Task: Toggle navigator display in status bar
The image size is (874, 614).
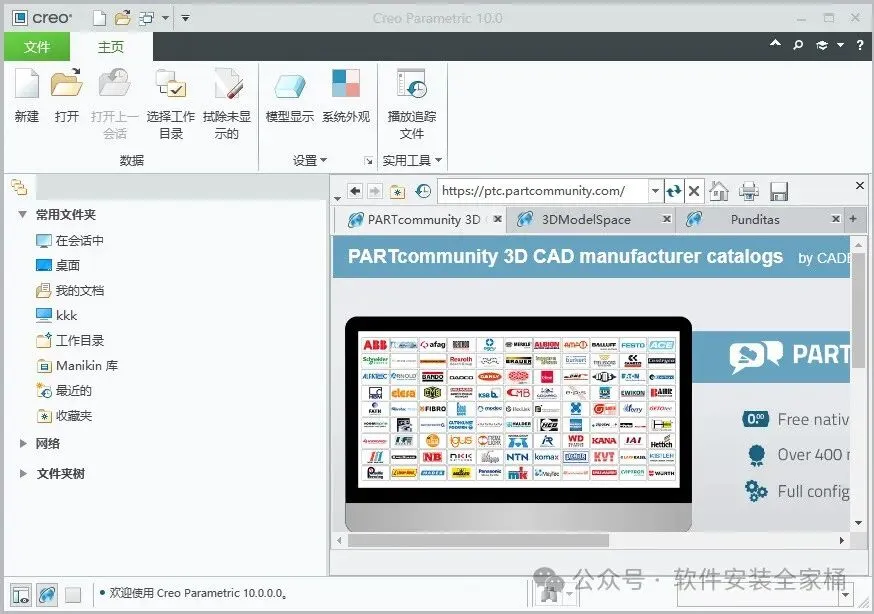Action: click(x=21, y=595)
